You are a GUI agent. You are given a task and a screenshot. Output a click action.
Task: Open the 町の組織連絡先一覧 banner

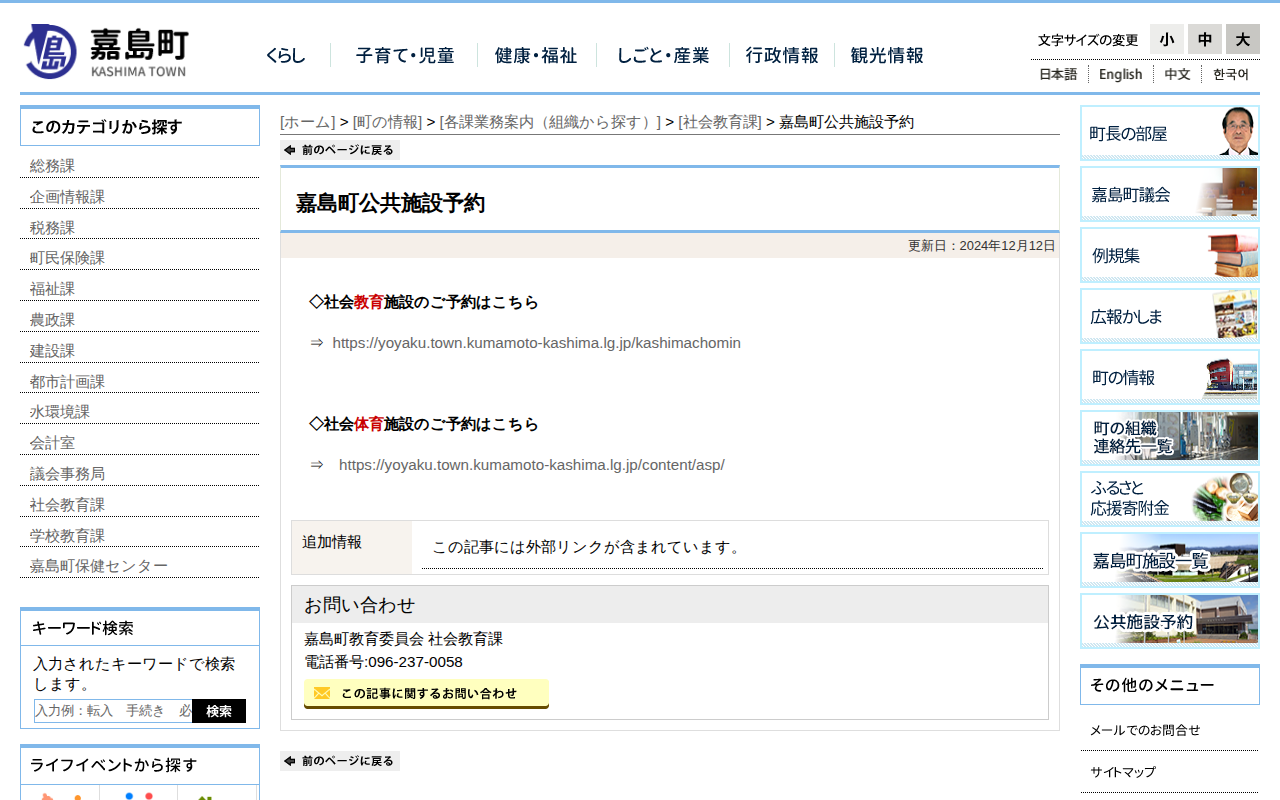point(1168,437)
